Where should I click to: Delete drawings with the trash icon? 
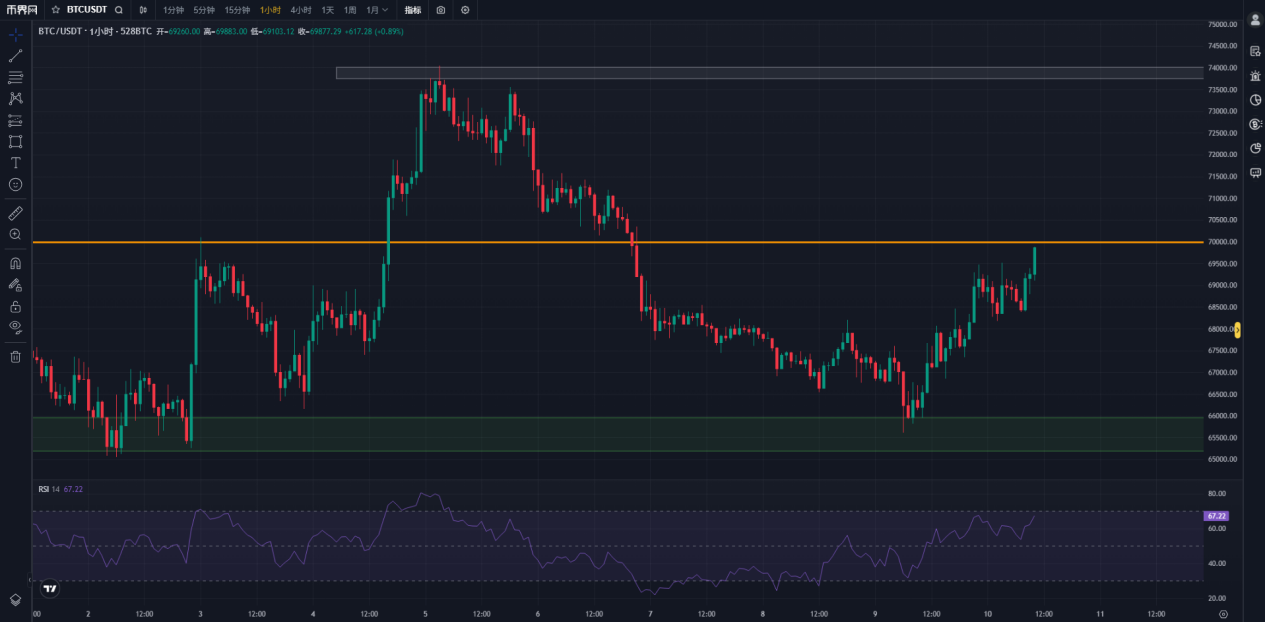[15, 357]
